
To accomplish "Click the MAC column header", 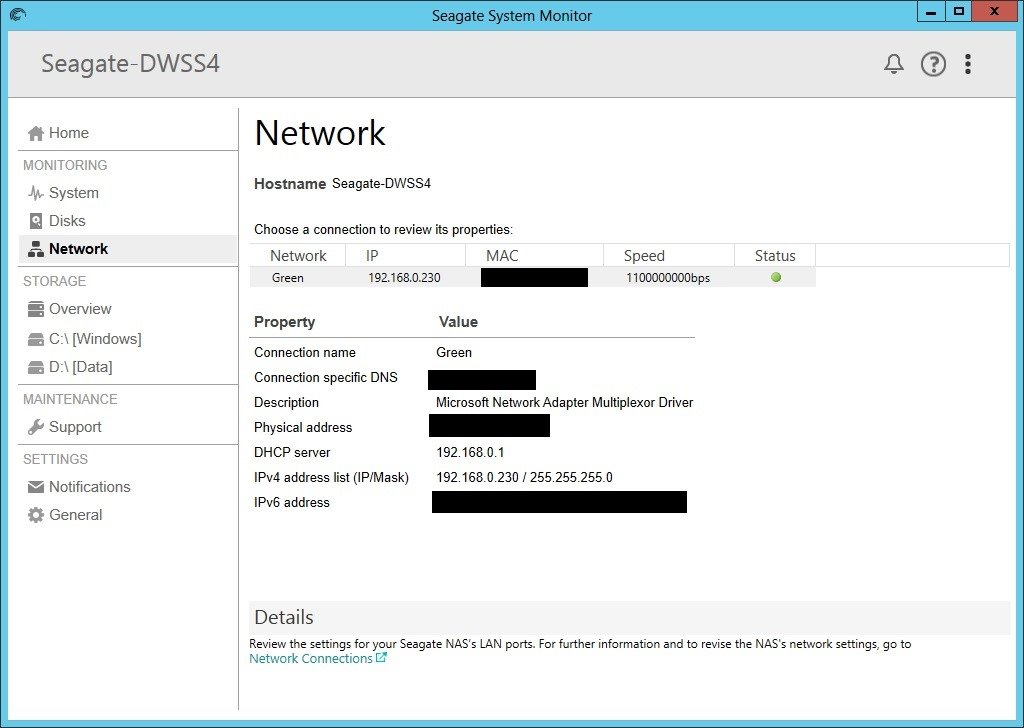I will click(x=535, y=255).
